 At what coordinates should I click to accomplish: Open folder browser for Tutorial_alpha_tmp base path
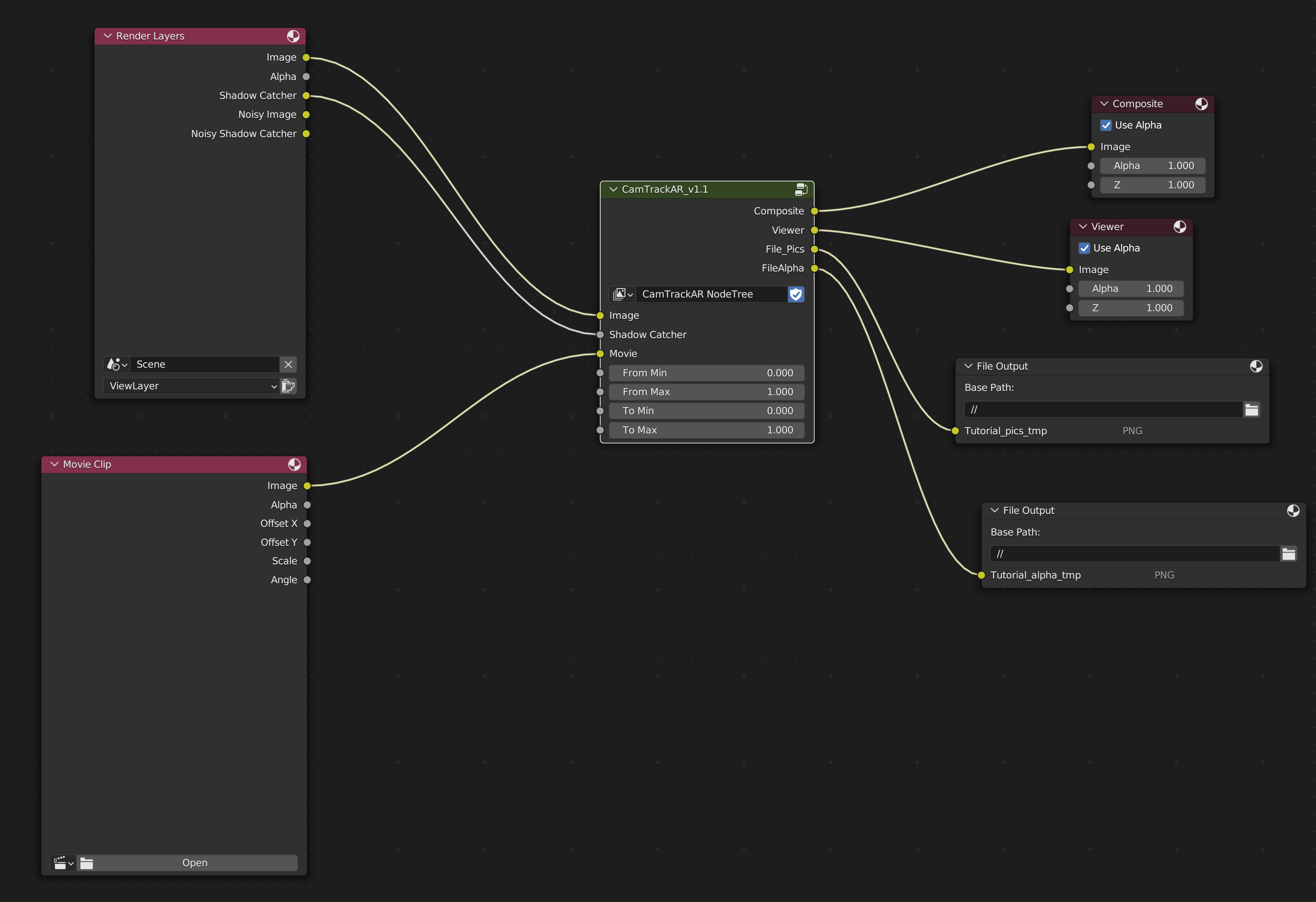pyautogui.click(x=1288, y=554)
